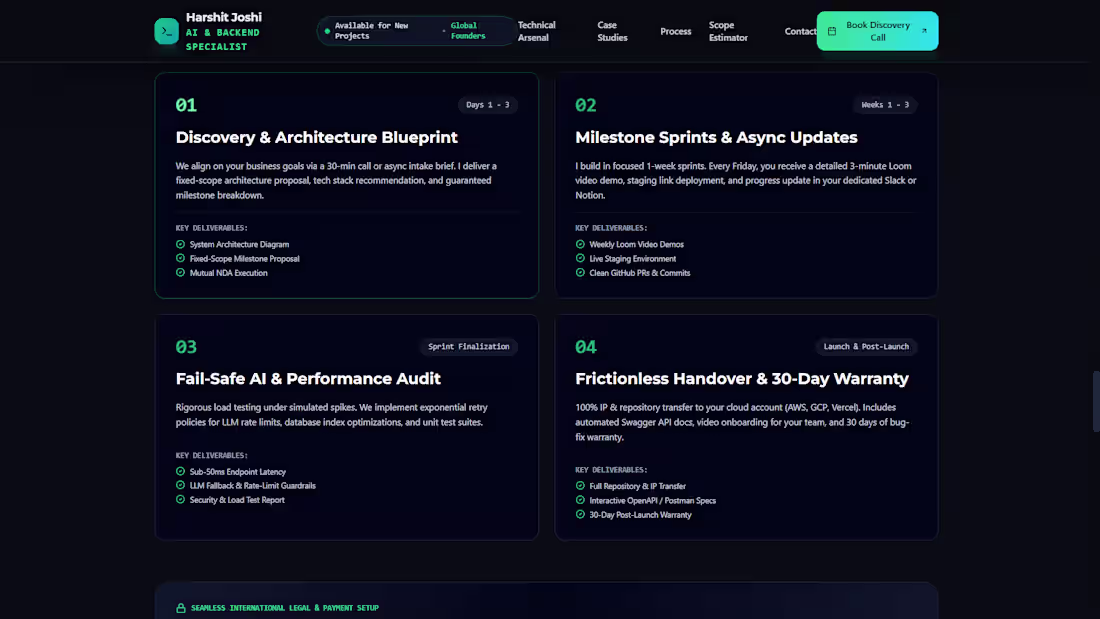Click Key Deliverables label in card 04

pos(611,470)
